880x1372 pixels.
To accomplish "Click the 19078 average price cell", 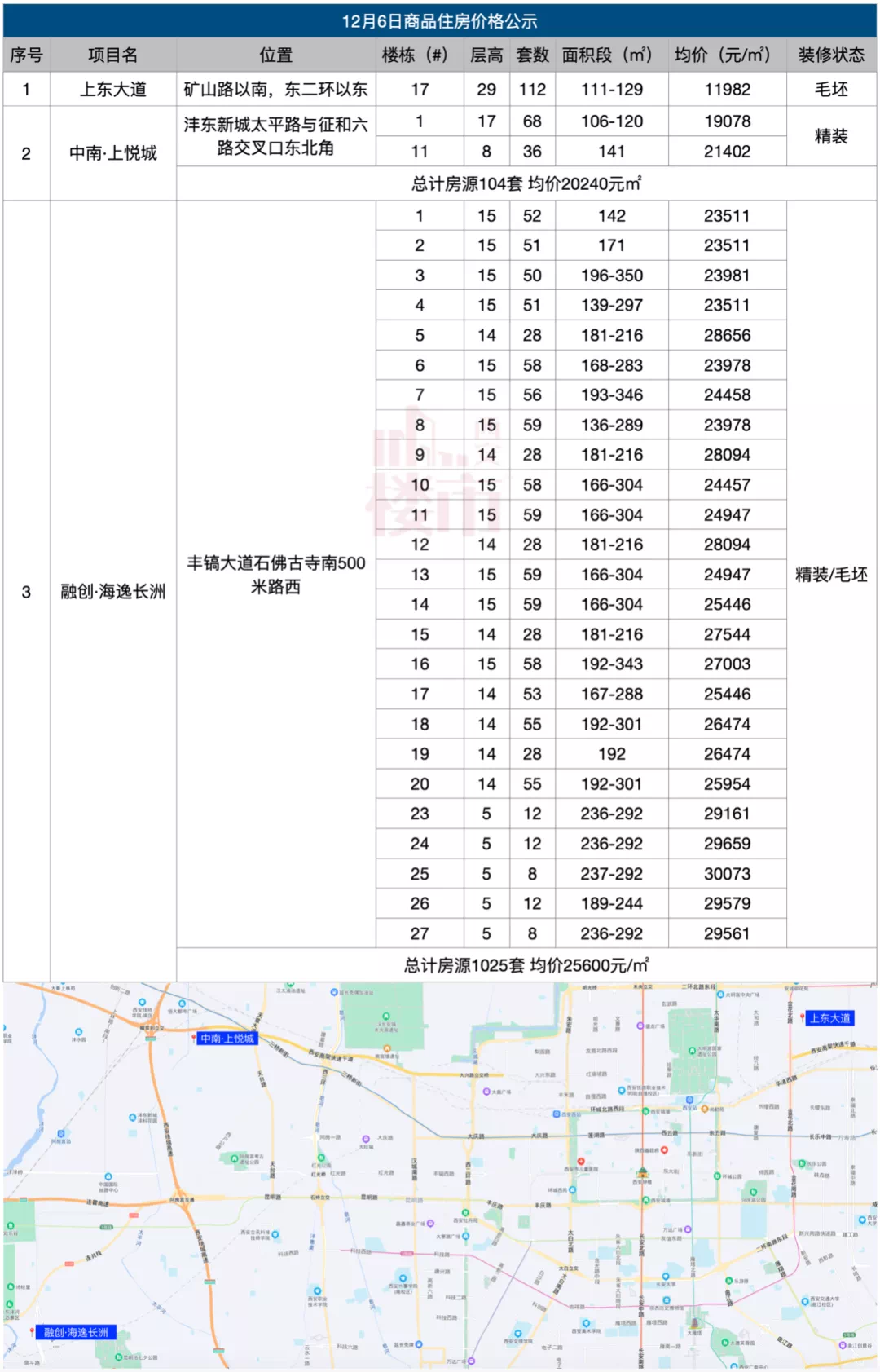I will pos(727,121).
